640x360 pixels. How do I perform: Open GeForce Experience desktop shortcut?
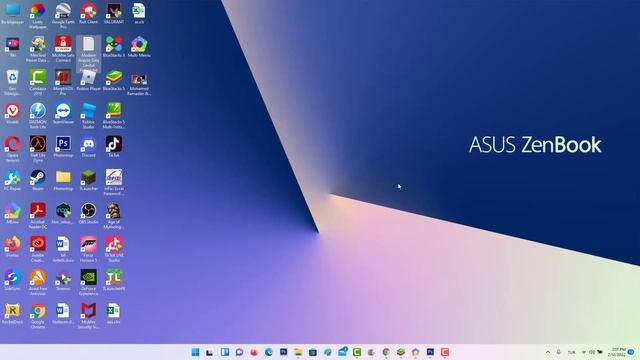88,282
